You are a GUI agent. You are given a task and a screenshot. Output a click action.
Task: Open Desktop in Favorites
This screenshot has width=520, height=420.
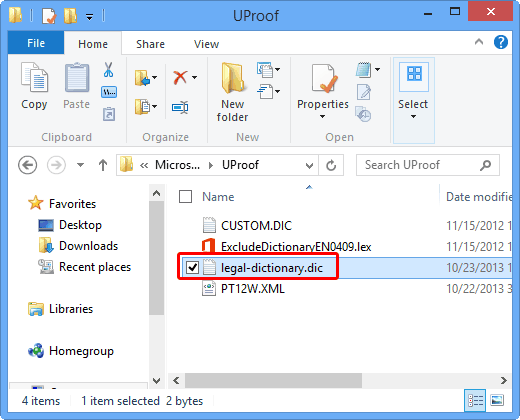(80, 225)
